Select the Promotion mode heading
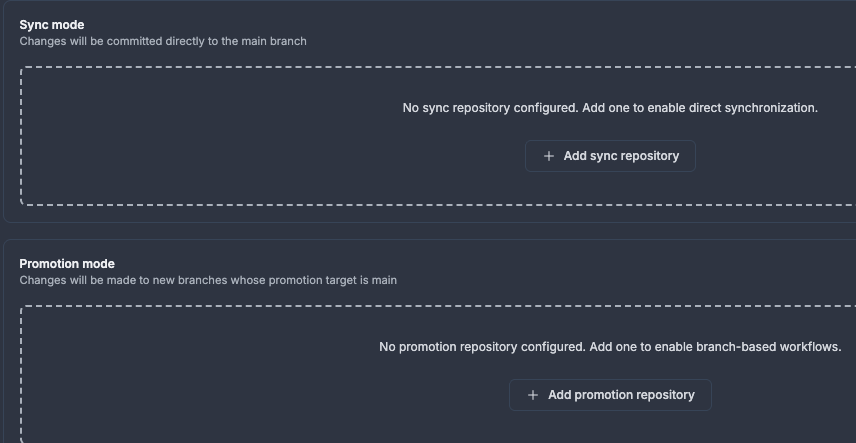This screenshot has width=856, height=443. coord(67,264)
